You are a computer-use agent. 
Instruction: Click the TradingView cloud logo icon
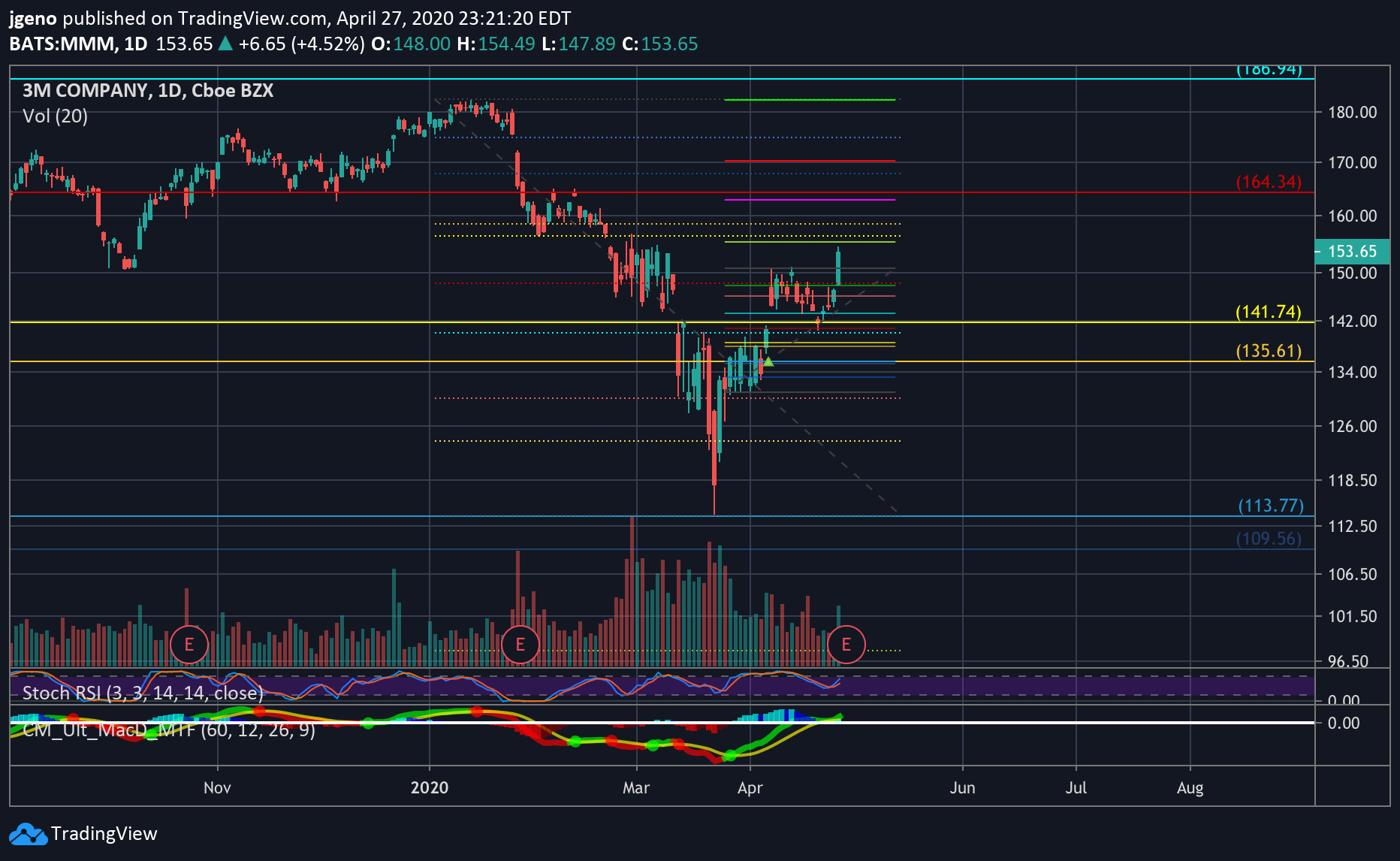pos(28,834)
